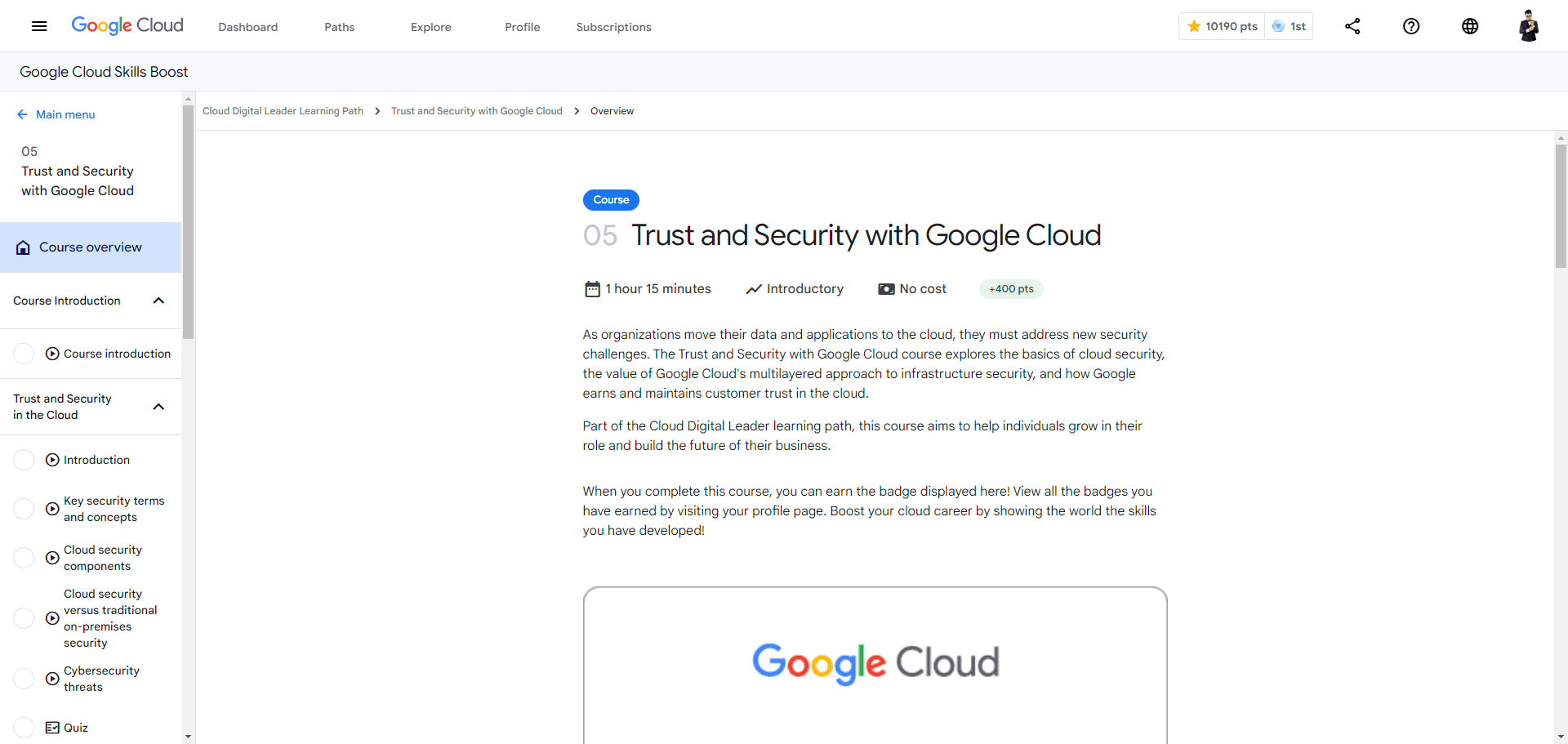Screen dimensions: 1568x744
Task: Open the help question mark icon
Action: tap(1411, 26)
